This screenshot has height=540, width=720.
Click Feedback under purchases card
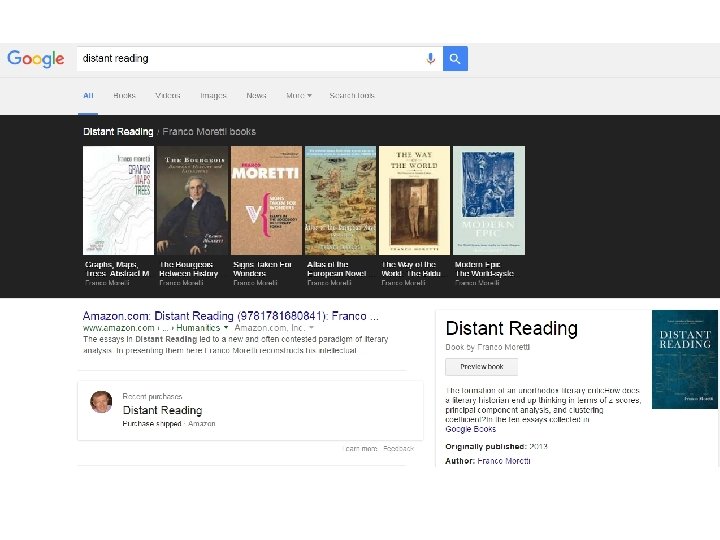pos(399,449)
